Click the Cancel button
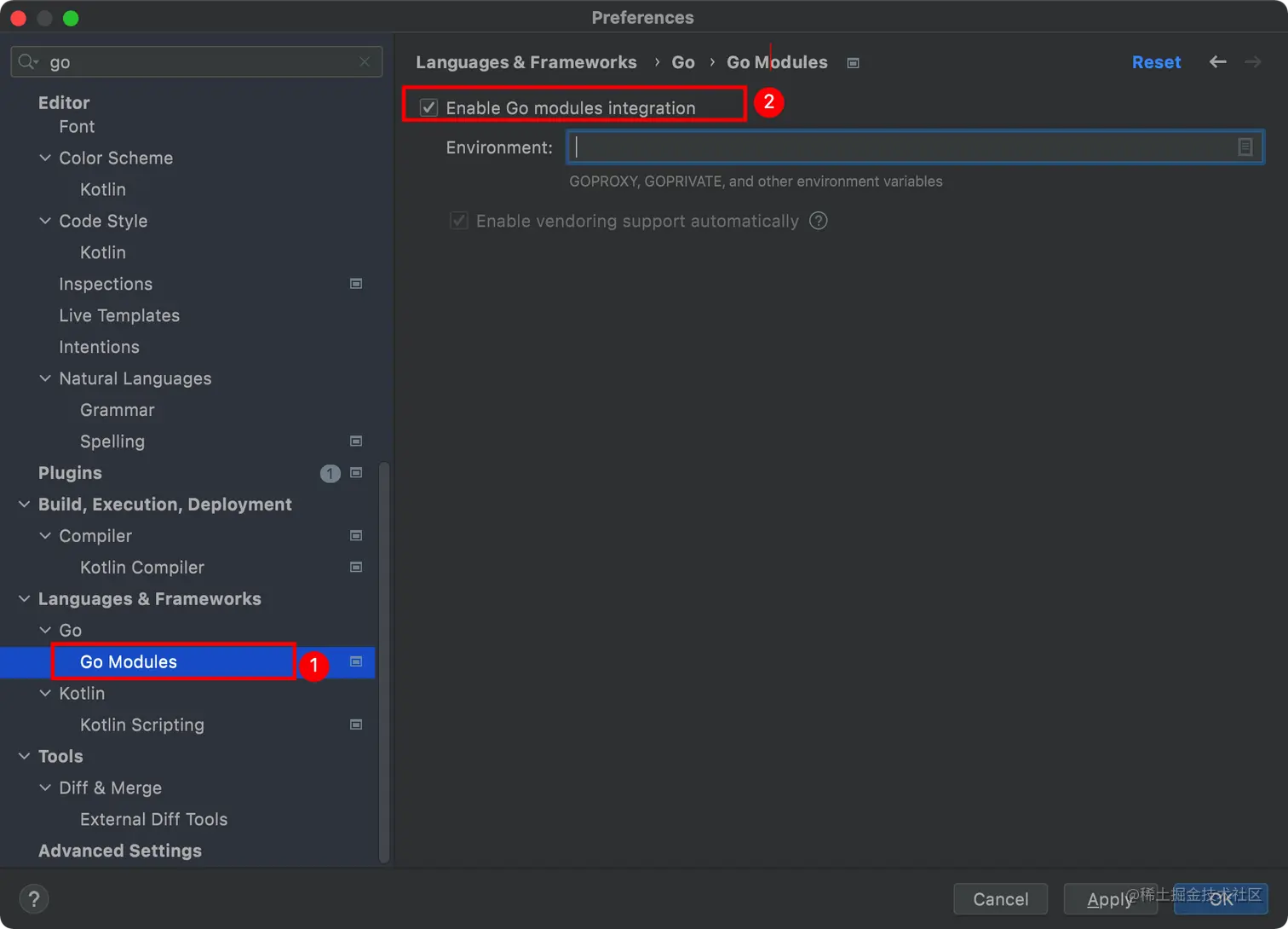1288x929 pixels. click(1001, 899)
